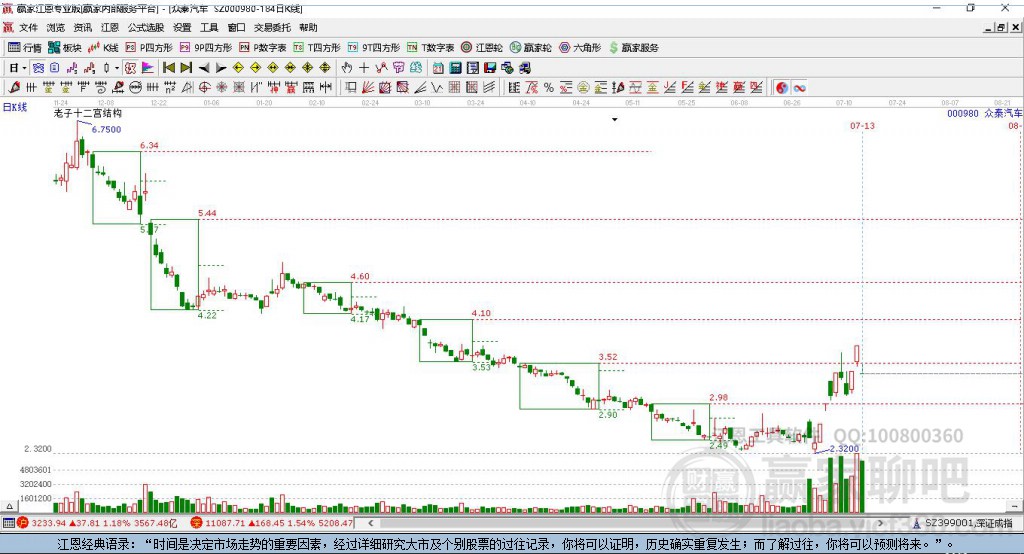
Task: Open the 设置 menu
Action: tap(182, 27)
